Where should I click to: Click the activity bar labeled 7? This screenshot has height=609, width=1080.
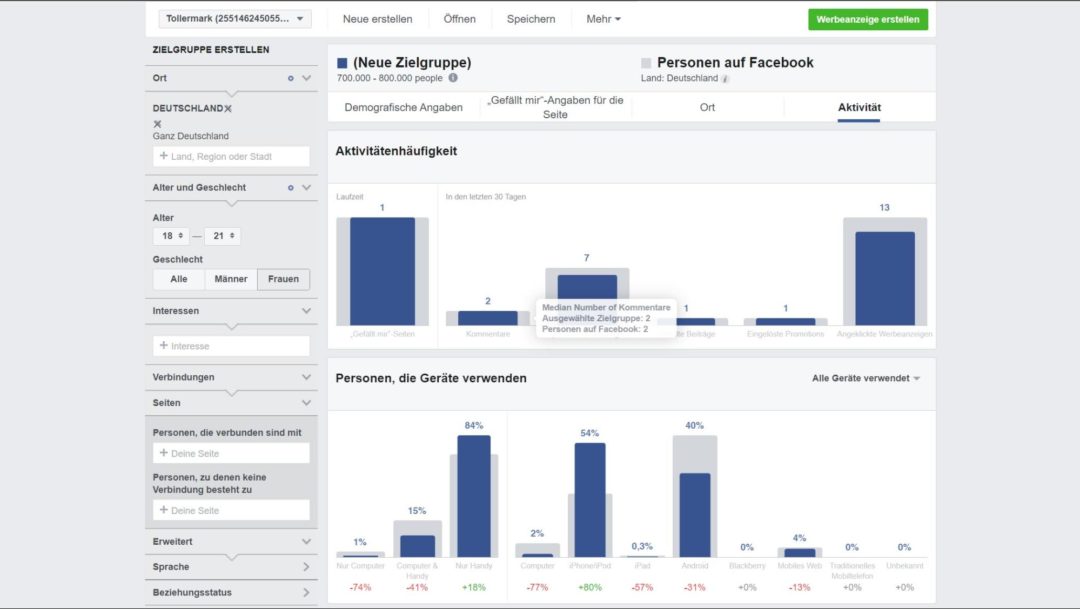click(587, 286)
